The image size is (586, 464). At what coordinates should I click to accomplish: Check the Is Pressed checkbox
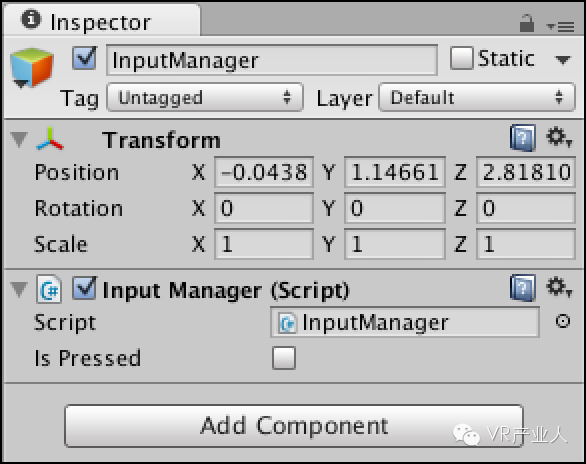pyautogui.click(x=284, y=358)
